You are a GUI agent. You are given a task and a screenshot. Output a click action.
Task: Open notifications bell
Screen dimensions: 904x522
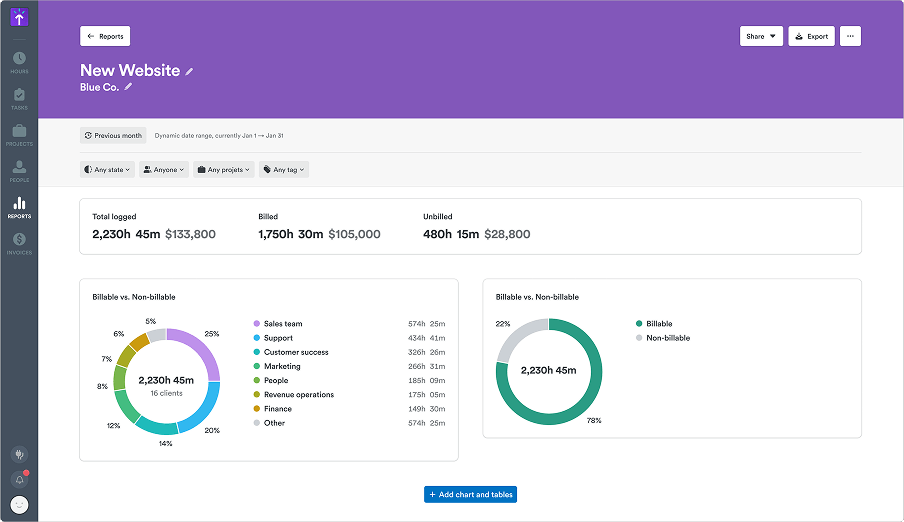tap(19, 480)
